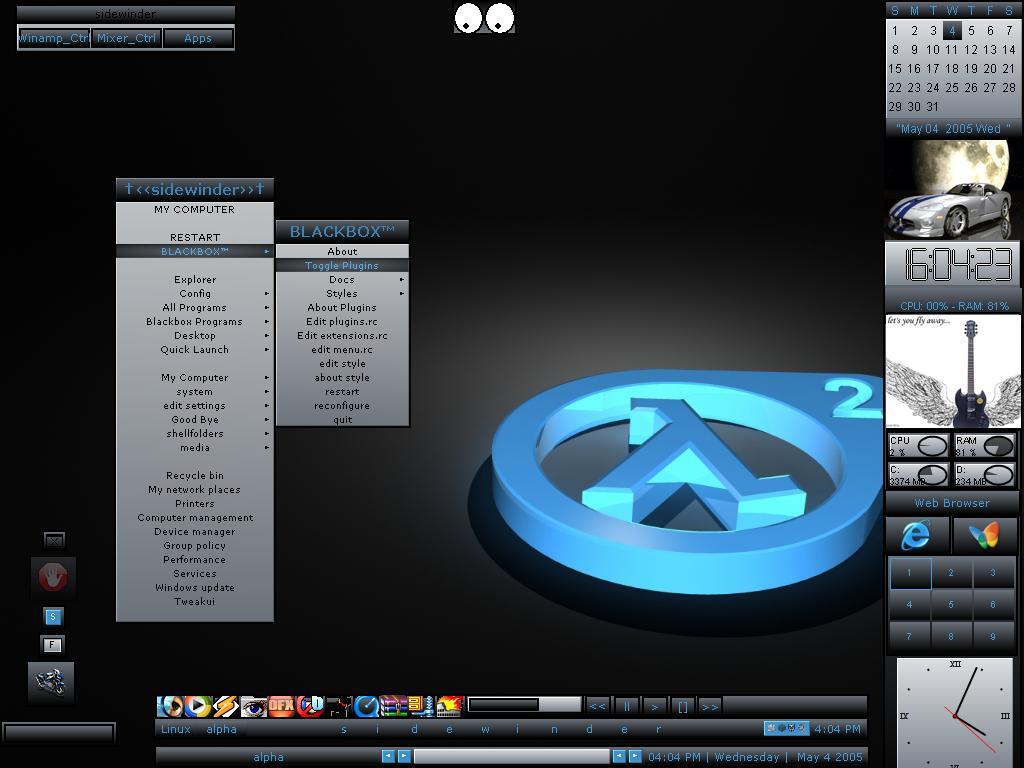Switch to workspace 9 in pager
Screen dimensions: 1024x768
993,636
